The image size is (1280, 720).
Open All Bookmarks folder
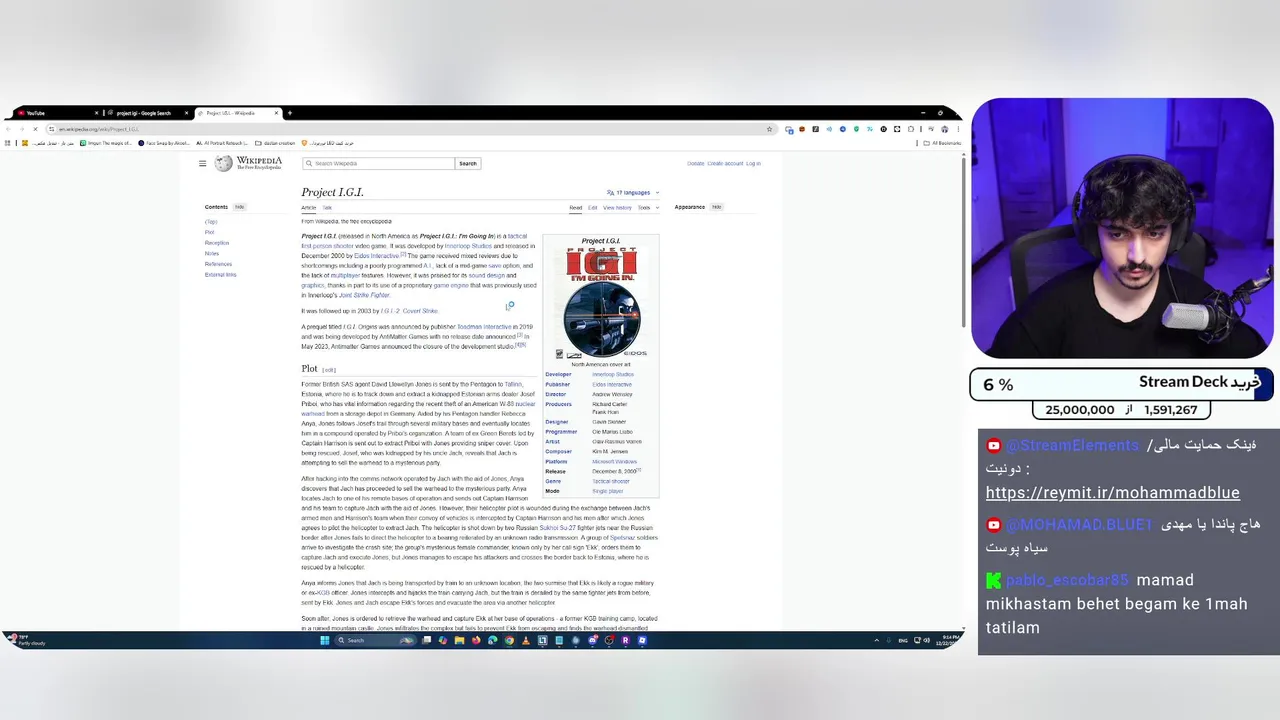point(941,143)
